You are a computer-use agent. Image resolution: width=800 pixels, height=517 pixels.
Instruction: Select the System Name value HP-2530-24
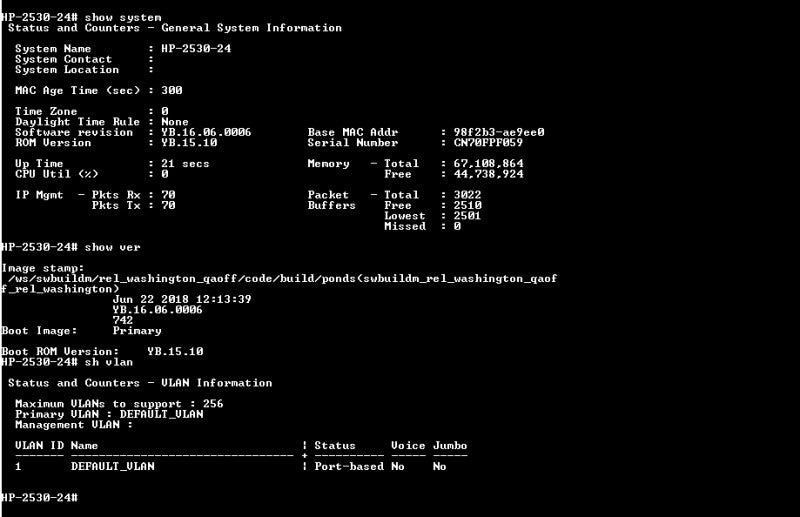196,48
